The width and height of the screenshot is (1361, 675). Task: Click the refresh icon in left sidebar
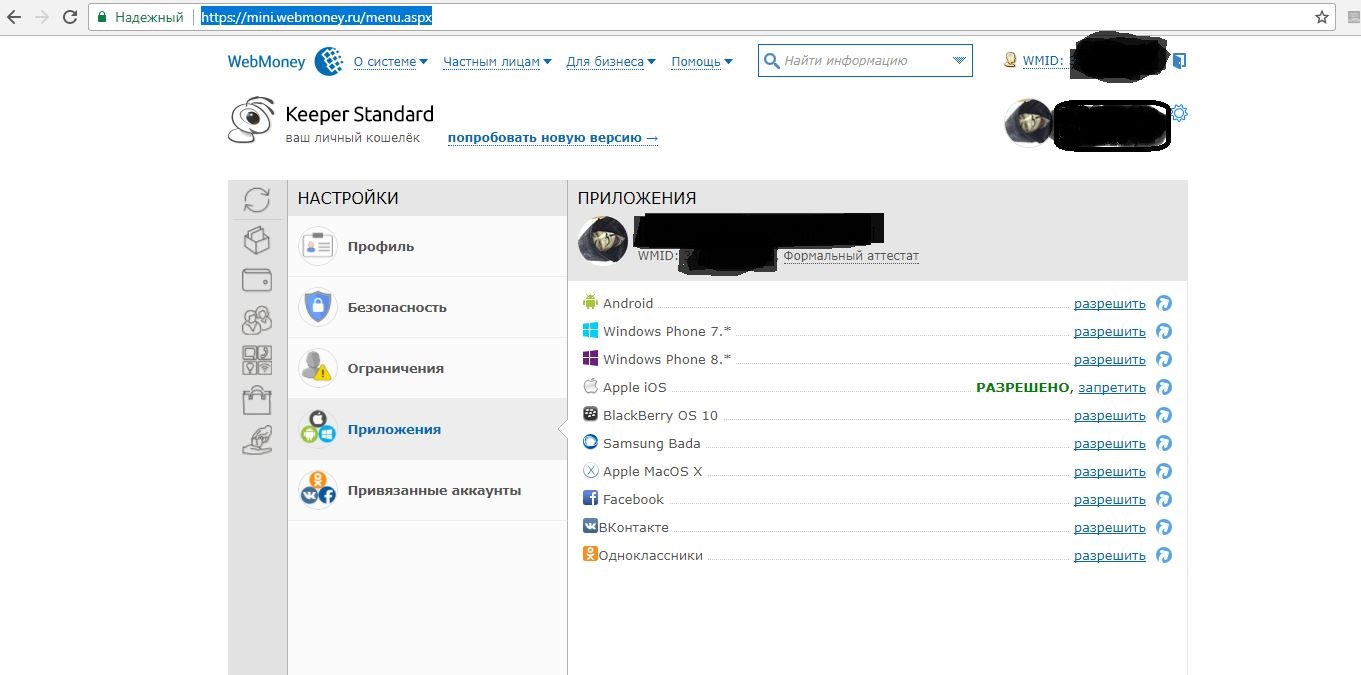pos(257,200)
